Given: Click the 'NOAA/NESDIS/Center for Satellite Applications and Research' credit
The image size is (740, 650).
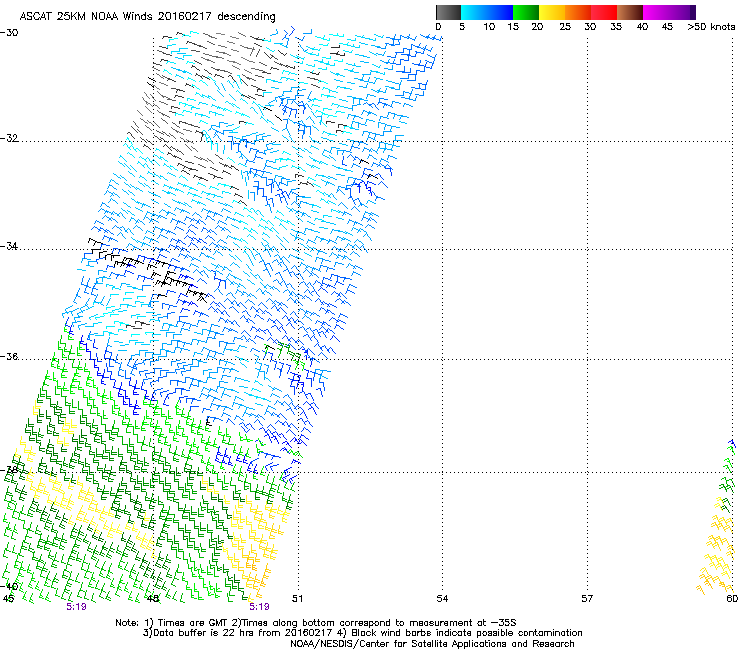Looking at the screenshot, I should (432, 644).
